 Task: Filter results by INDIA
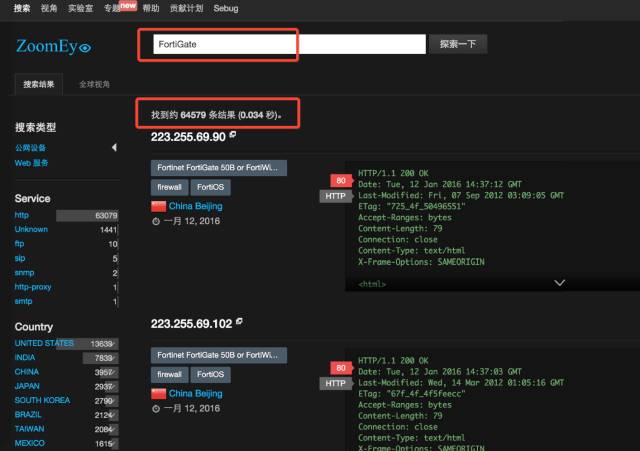(25, 358)
